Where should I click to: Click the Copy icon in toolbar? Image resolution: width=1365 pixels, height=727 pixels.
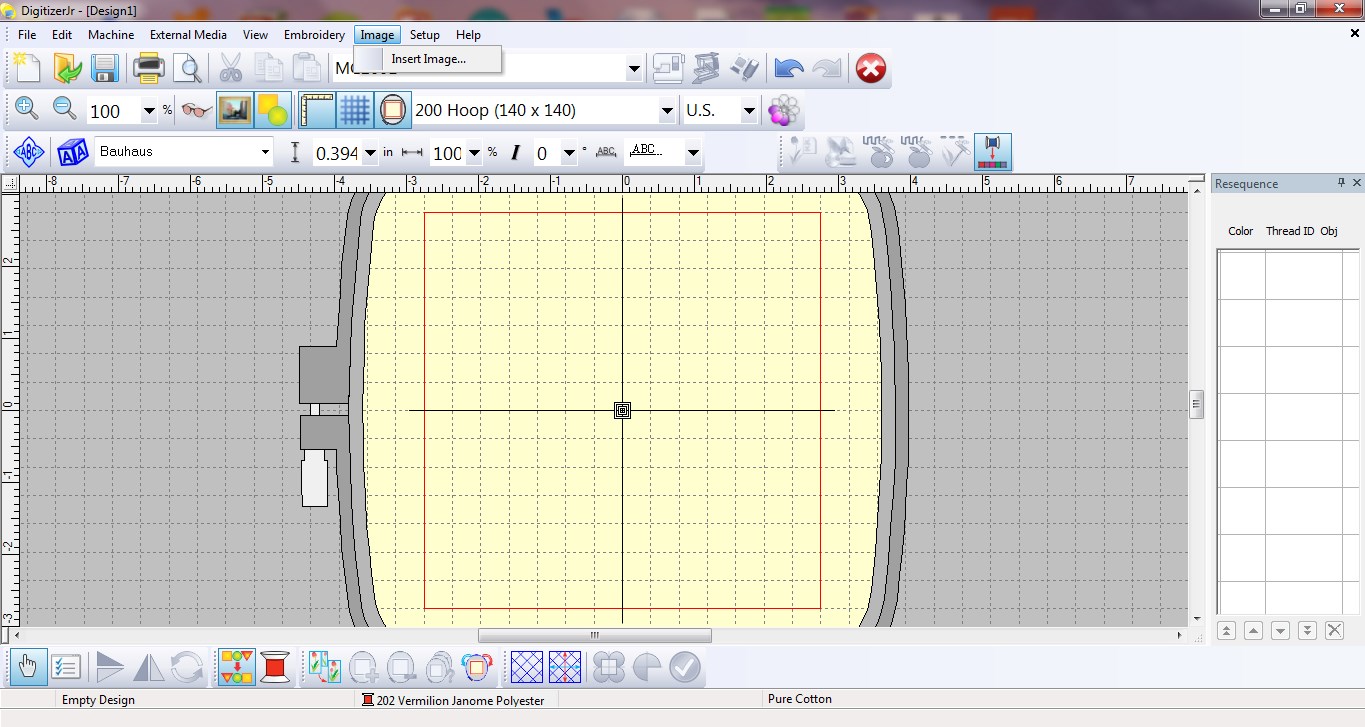(268, 68)
